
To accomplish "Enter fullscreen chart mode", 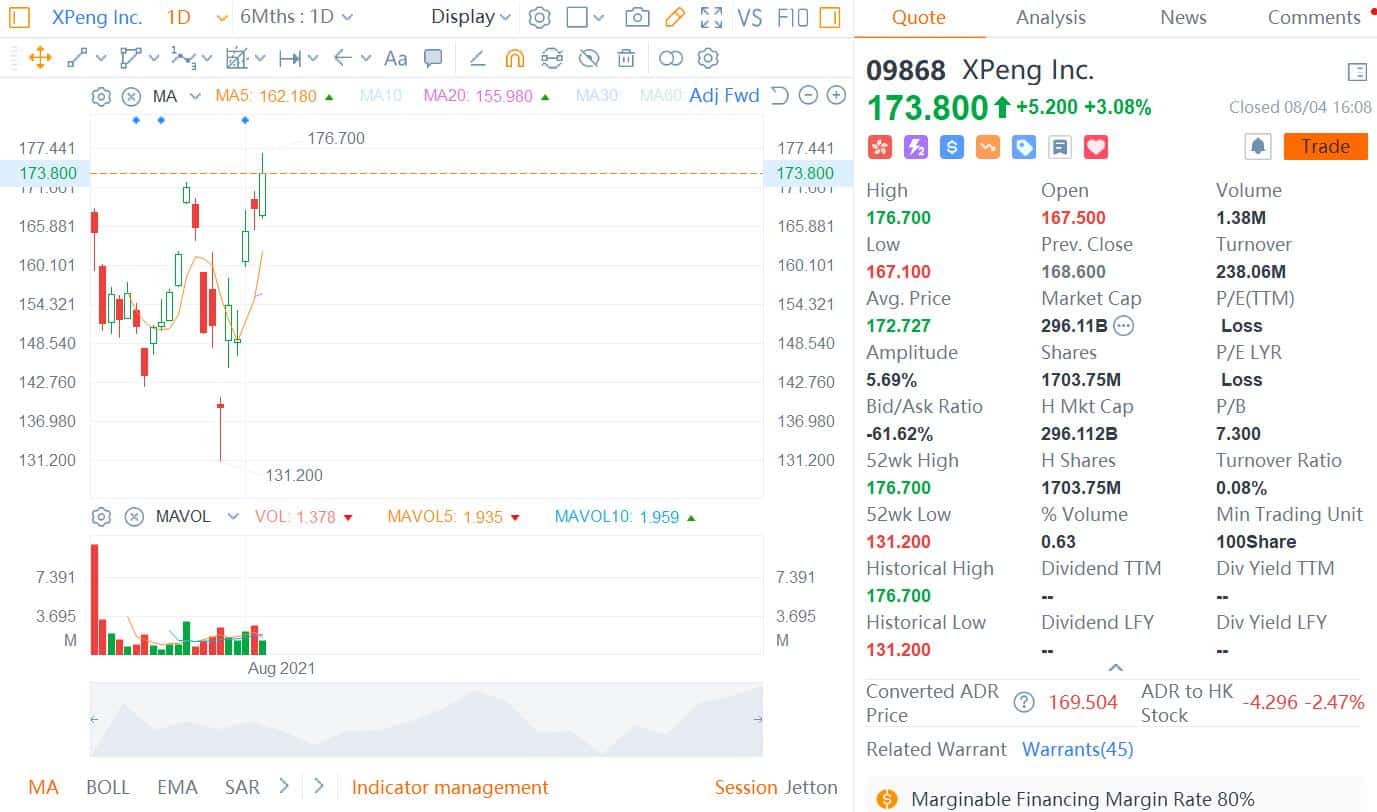I will 711,17.
